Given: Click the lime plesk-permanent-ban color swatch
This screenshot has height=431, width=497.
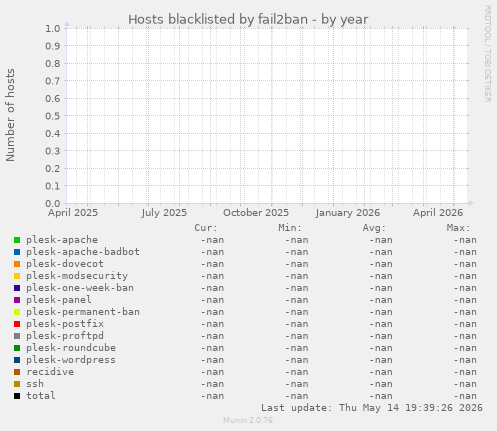Looking at the screenshot, I should coord(17,312).
